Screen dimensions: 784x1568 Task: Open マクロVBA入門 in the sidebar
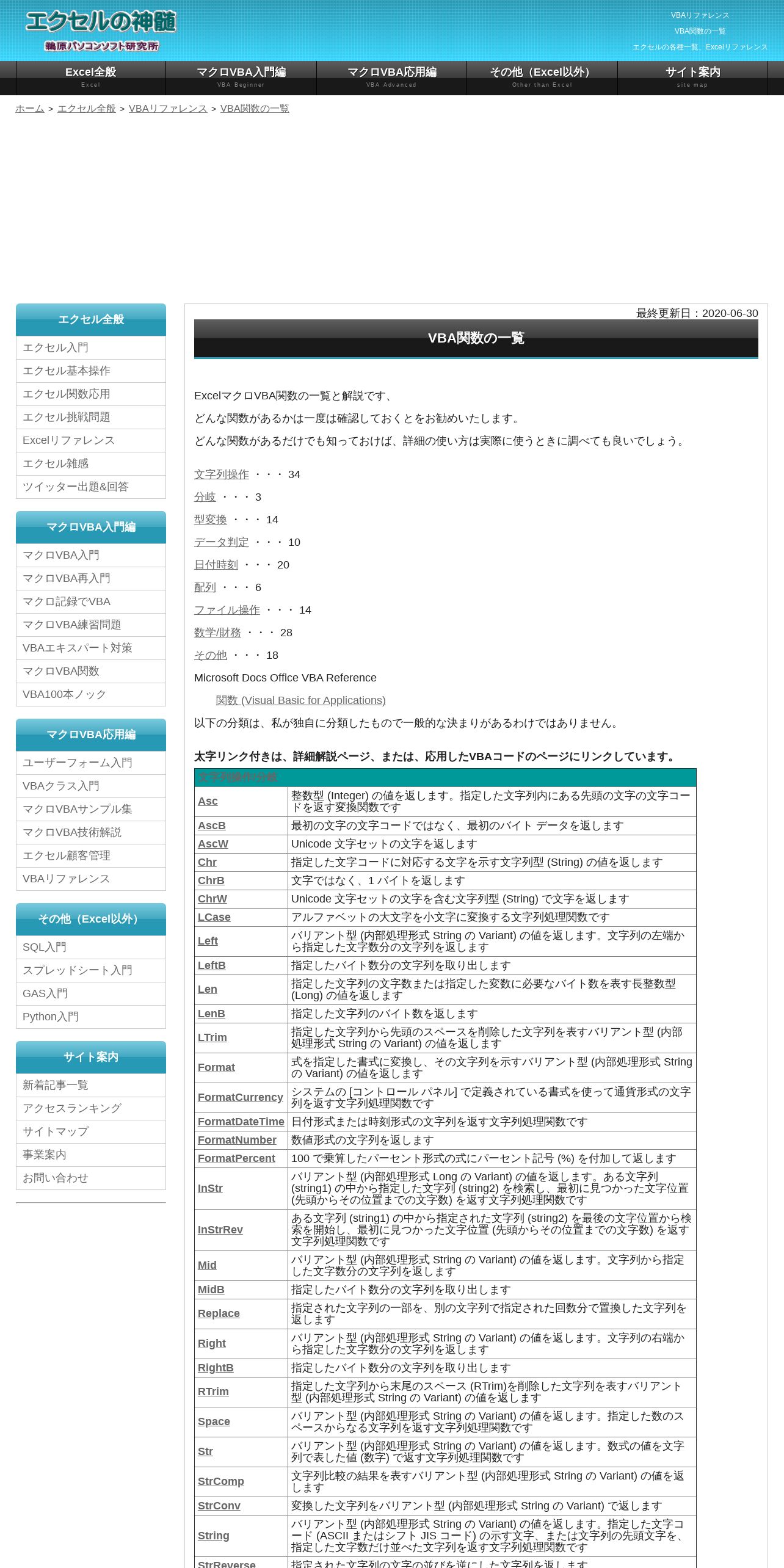click(91, 555)
